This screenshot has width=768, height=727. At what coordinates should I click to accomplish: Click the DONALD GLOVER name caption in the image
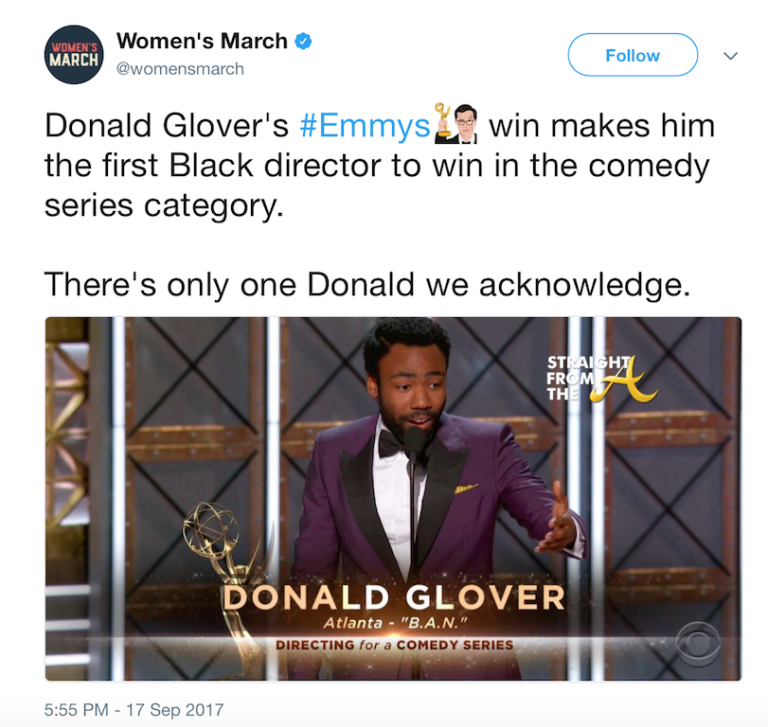point(393,598)
